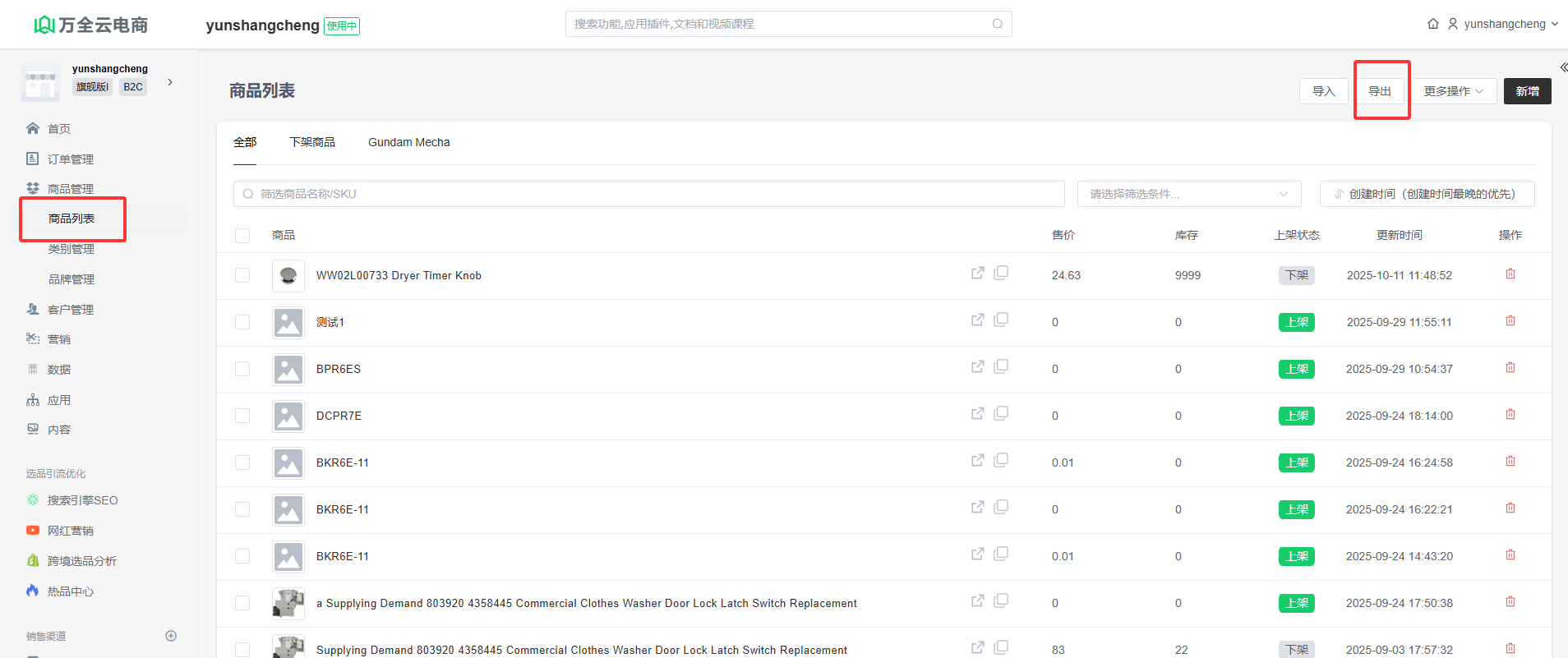Delete the WW02L00733 Dryer Timer Knob product
The image size is (1568, 658).
1510,274
